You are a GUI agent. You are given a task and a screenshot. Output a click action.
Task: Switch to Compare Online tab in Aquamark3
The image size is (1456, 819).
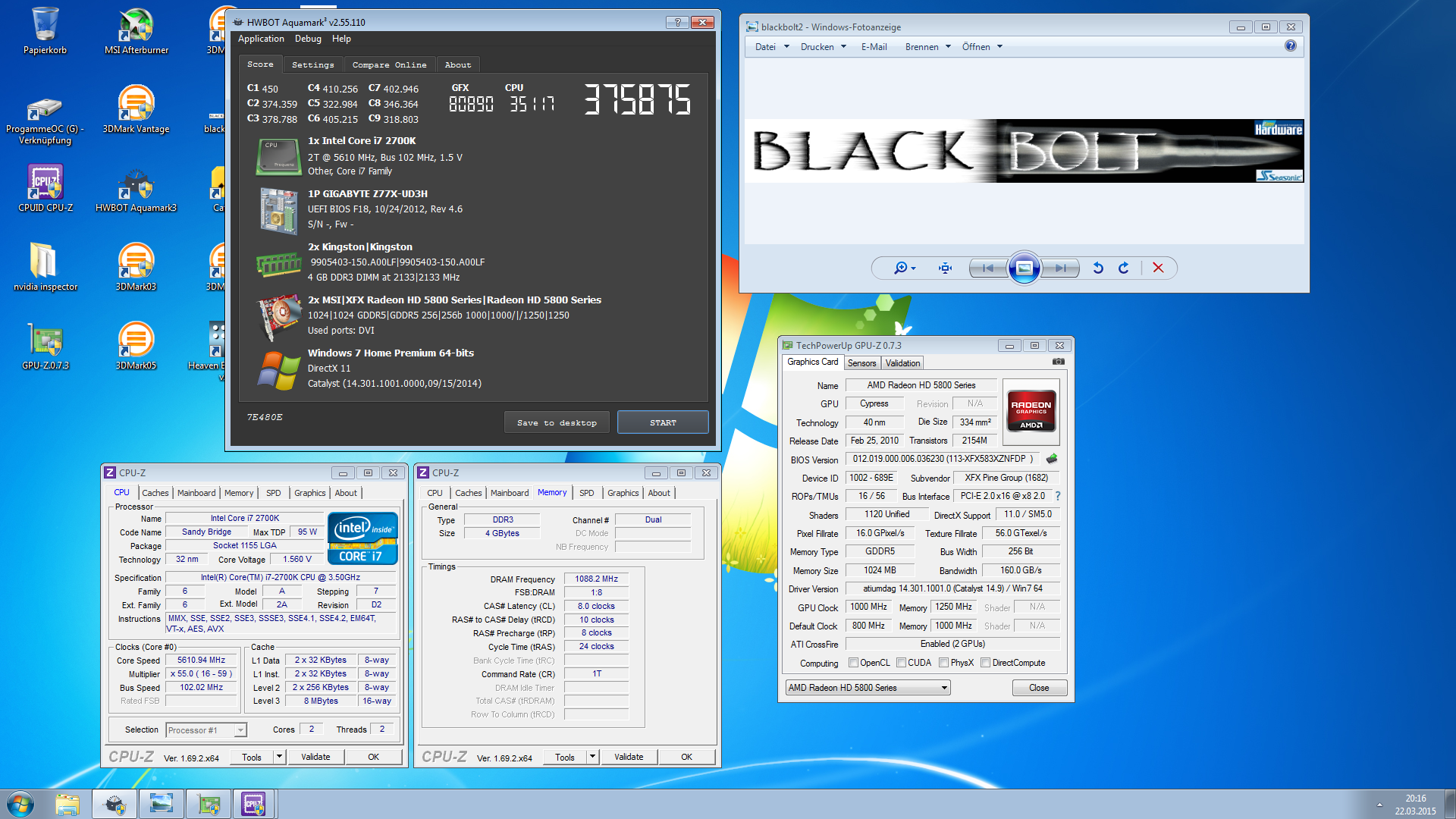pos(389,65)
